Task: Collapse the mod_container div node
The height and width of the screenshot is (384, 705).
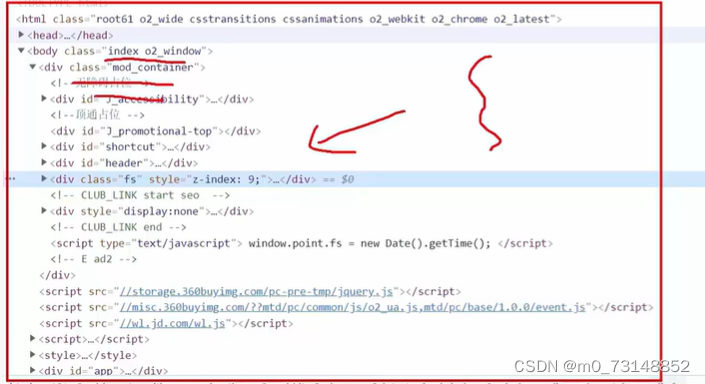Action: pos(32,67)
